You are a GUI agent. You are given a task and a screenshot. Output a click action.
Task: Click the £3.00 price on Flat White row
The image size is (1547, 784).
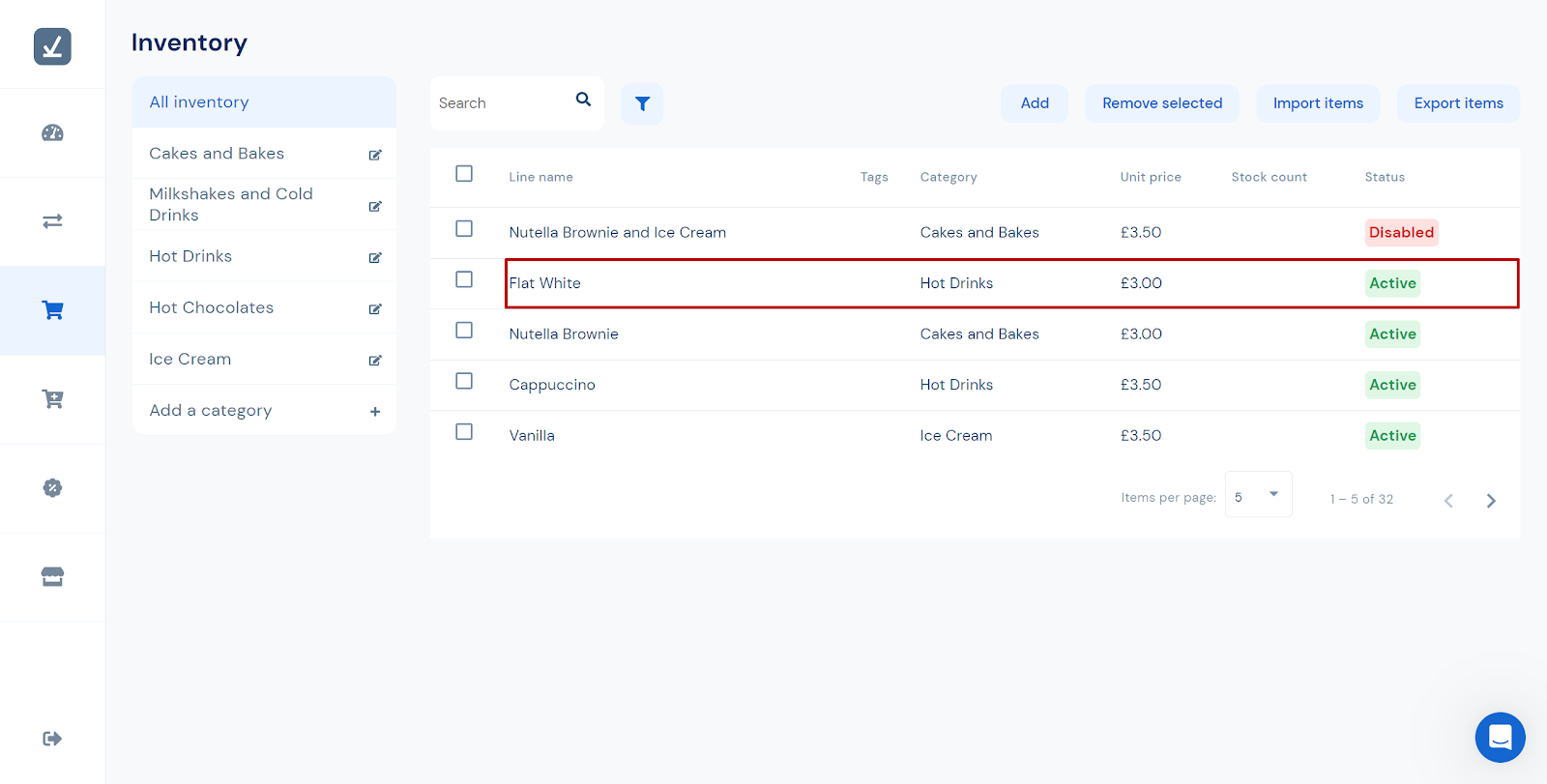click(x=1141, y=283)
